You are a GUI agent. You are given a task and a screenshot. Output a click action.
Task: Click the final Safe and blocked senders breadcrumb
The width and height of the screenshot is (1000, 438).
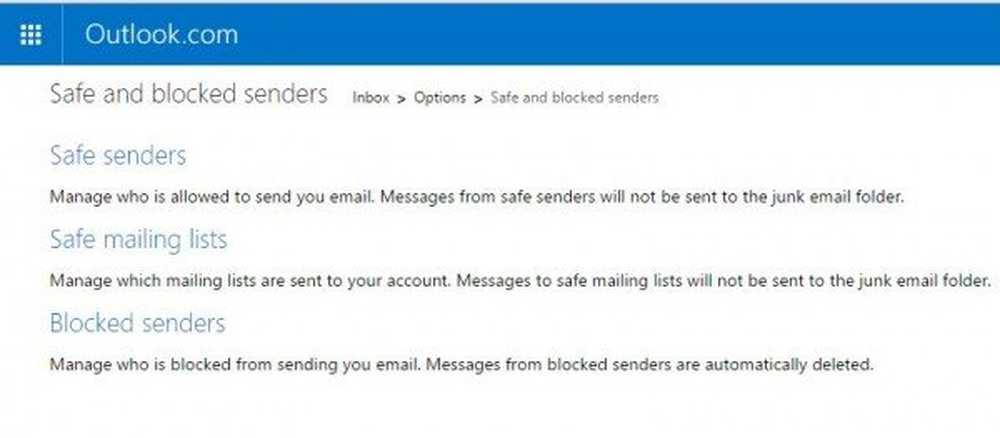[x=575, y=98]
